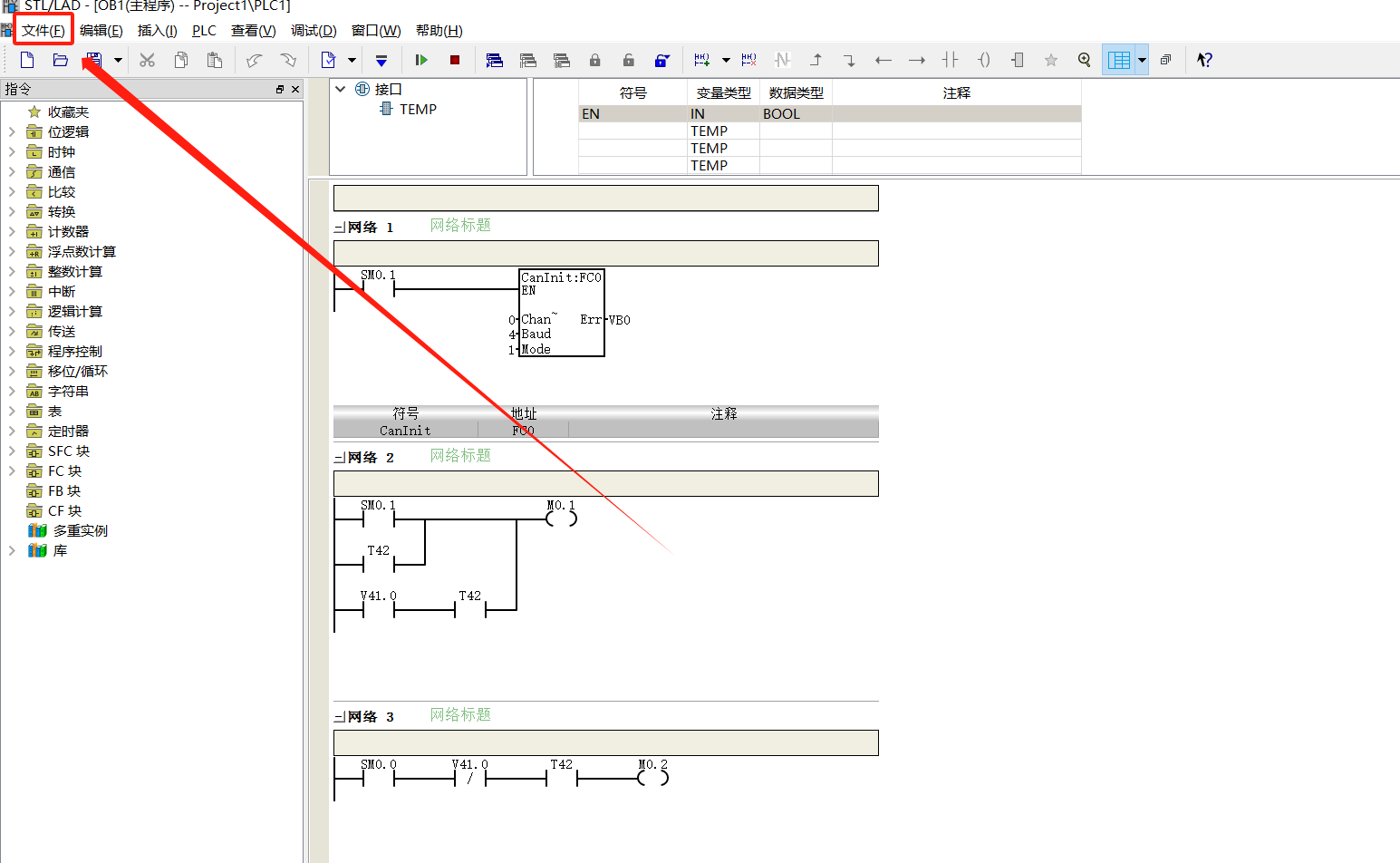The height and width of the screenshot is (863, 1400).
Task: Select 多重实例 tree item
Action: 80,530
